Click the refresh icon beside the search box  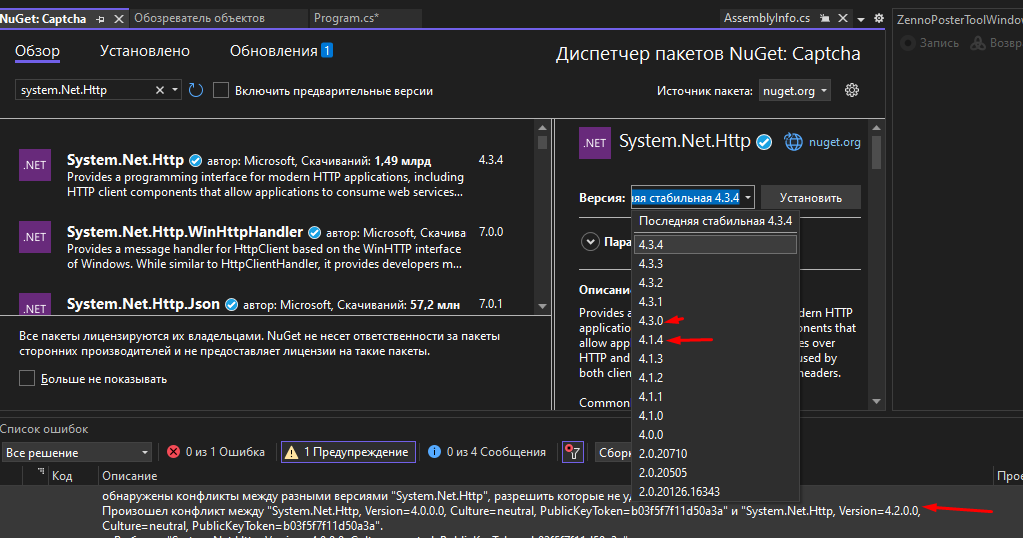196,90
